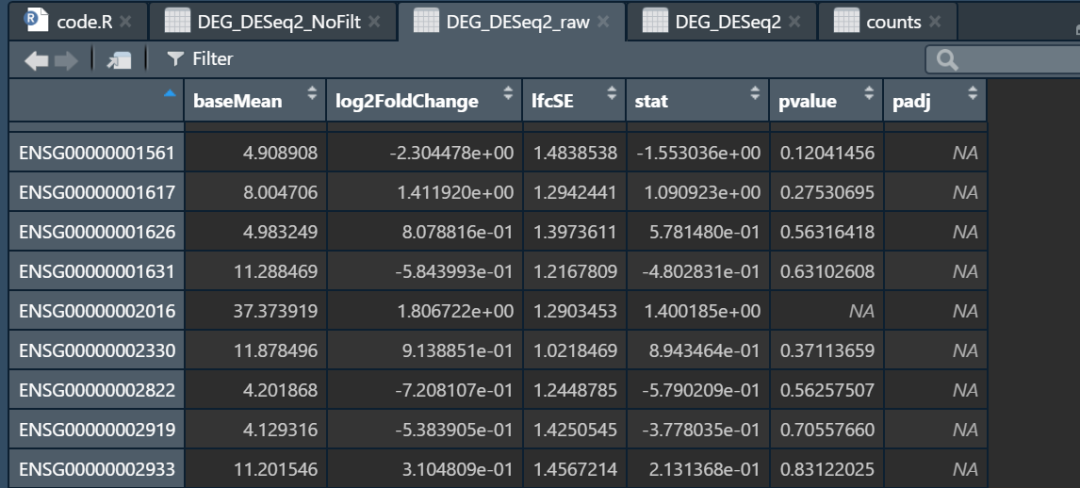Click log2FoldChange value -2.304478e+00
The image size is (1080, 488).
451,153
